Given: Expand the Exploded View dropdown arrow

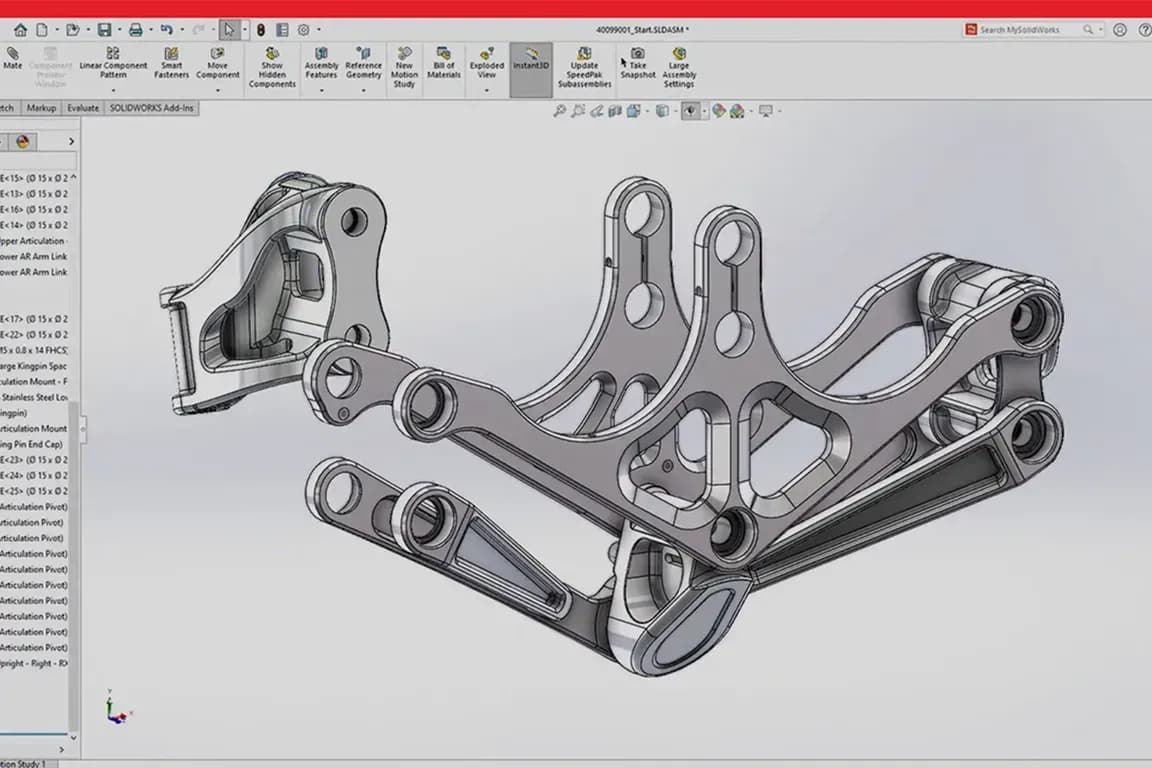Looking at the screenshot, I should coord(486,90).
